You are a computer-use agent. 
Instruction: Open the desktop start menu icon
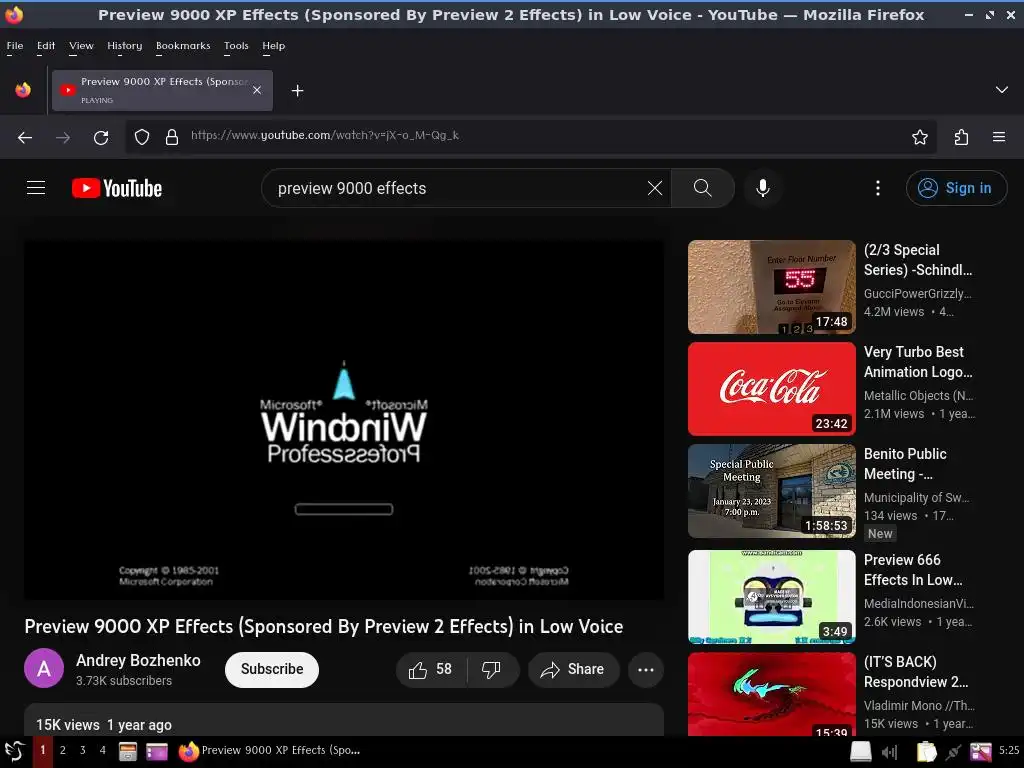click(x=14, y=751)
